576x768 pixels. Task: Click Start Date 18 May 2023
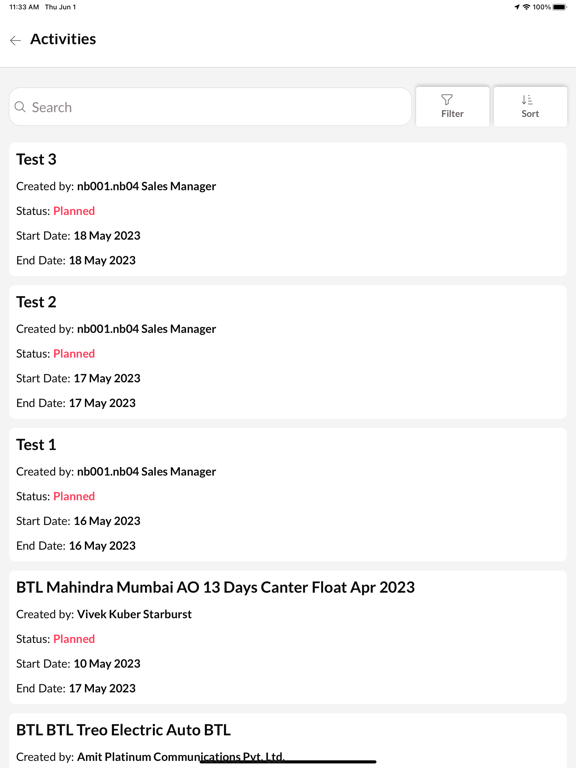point(78,236)
